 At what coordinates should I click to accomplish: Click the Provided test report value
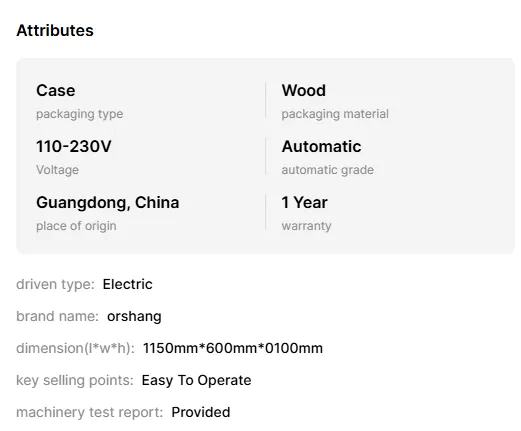[201, 412]
